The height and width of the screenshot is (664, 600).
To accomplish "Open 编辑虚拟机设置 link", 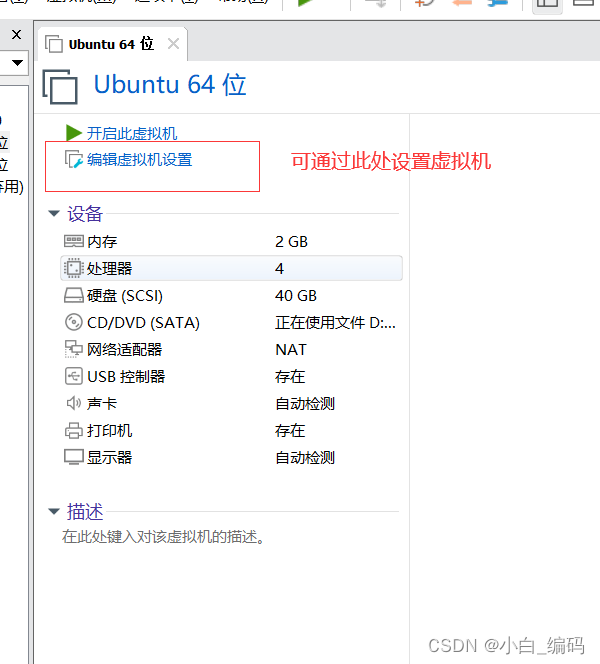I will (x=140, y=160).
